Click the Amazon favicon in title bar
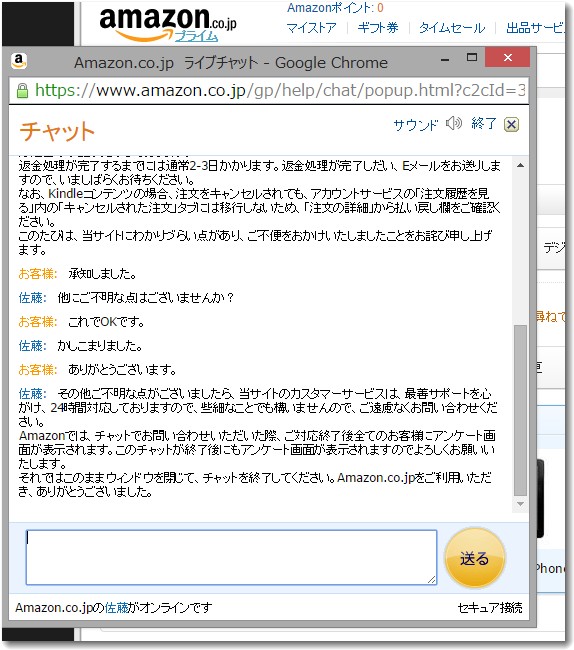Image resolution: width=574 pixels, height=650 pixels. click(x=19, y=62)
